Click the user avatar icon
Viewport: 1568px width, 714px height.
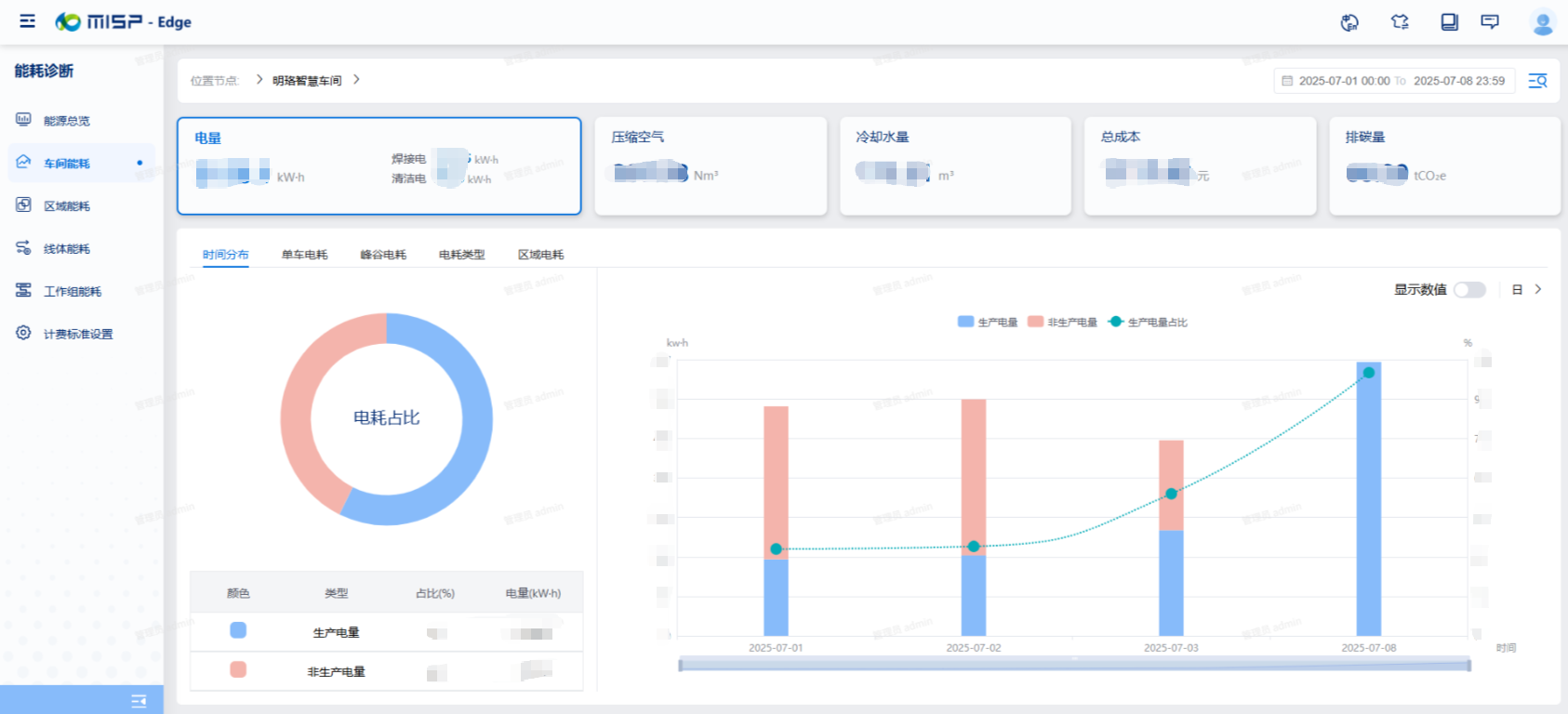(x=1542, y=22)
